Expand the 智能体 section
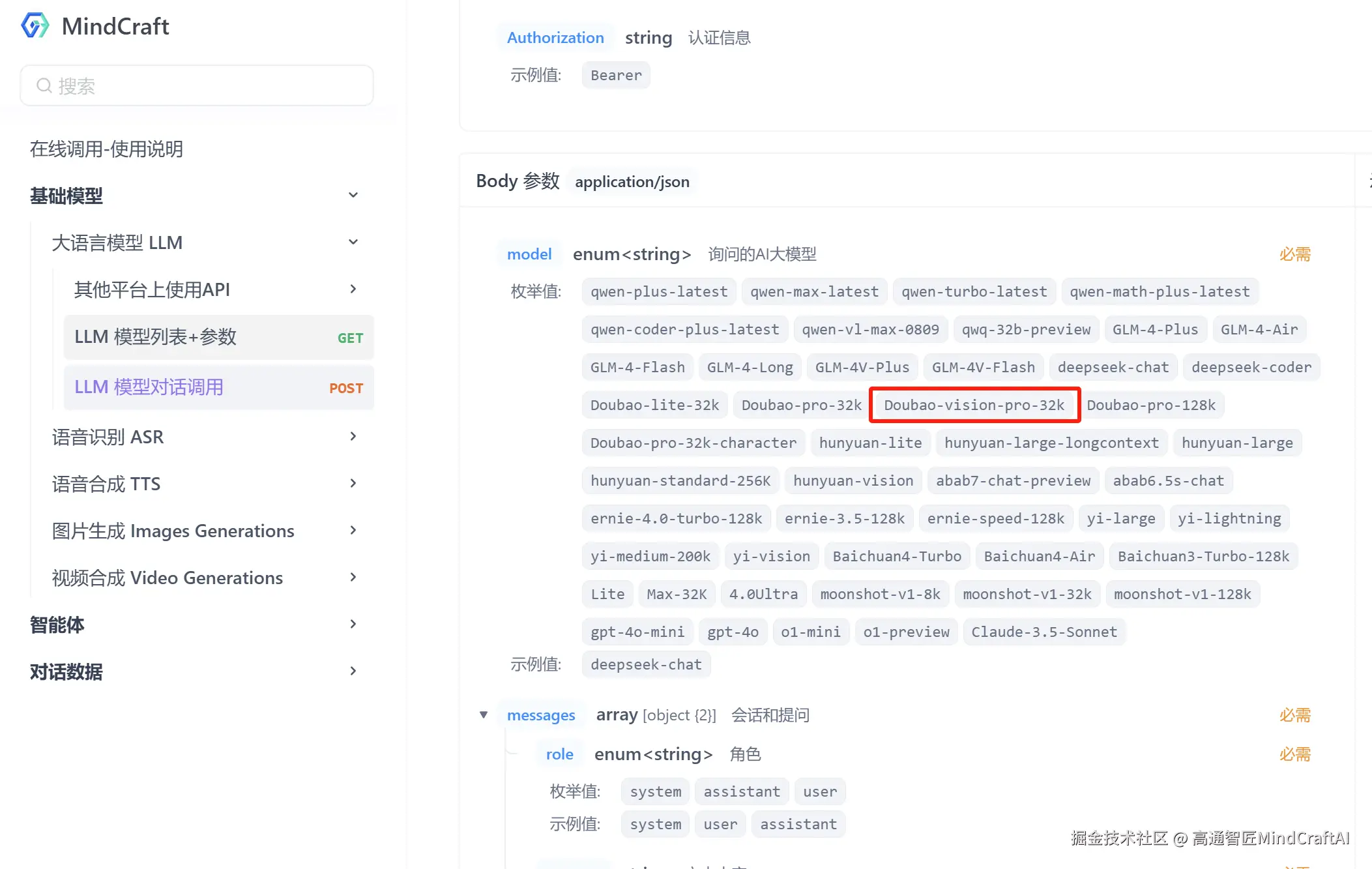The image size is (1372, 869). (353, 625)
